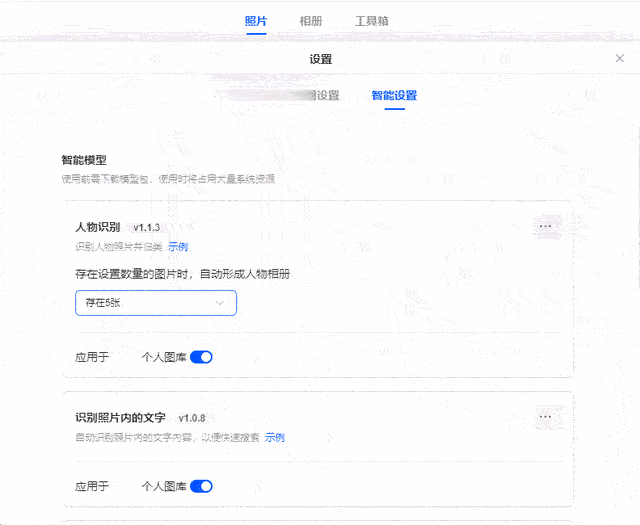640x525 pixels.
Task: Open the 示例 link for 人物识别
Action: 178,247
